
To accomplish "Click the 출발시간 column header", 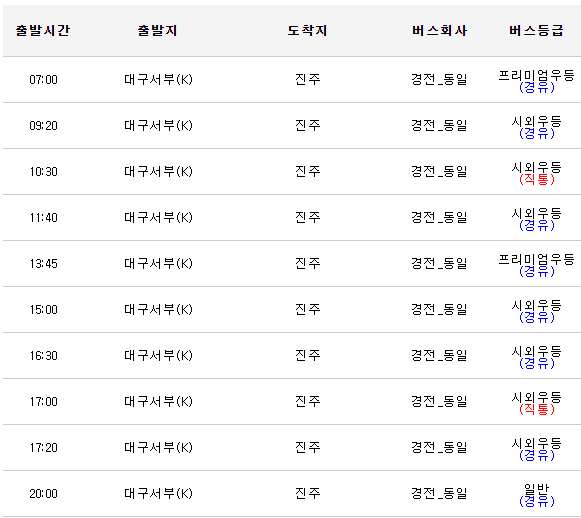I will 43,30.
